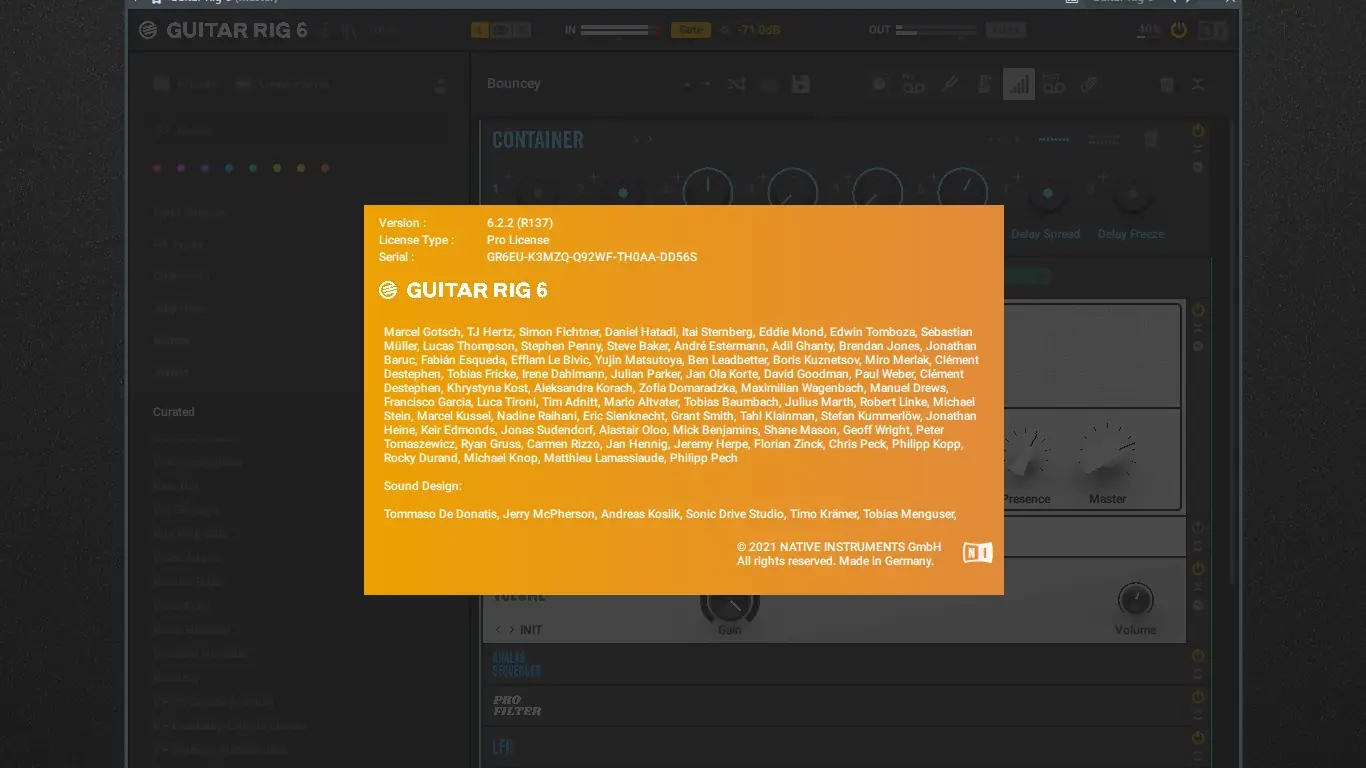Open the Tuner tool

(x=950, y=84)
